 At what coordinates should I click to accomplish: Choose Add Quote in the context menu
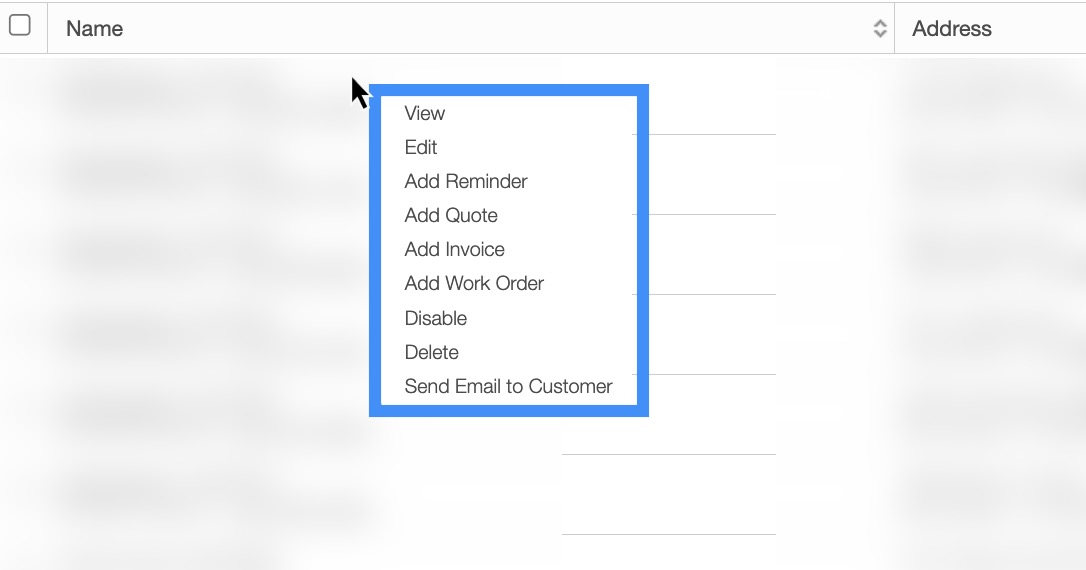(451, 215)
